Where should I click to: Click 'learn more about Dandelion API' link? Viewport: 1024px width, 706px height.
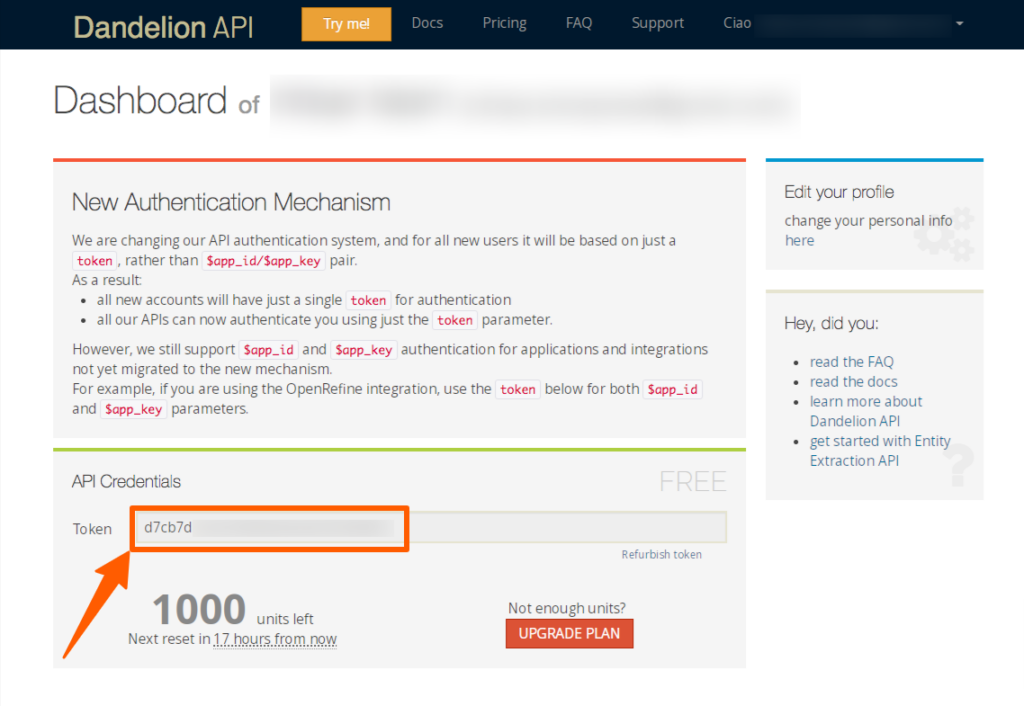tap(866, 411)
